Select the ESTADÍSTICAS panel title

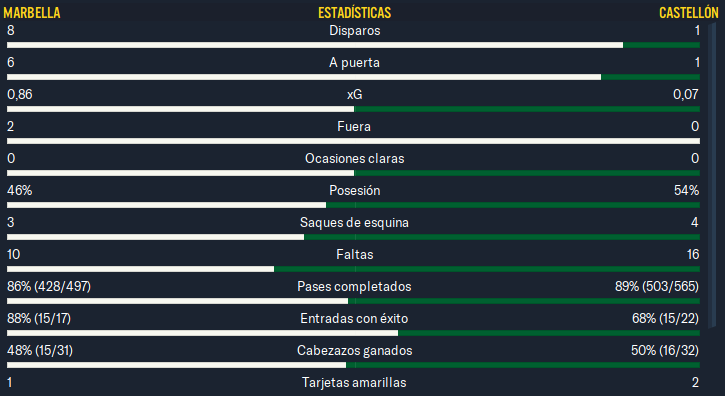355,12
